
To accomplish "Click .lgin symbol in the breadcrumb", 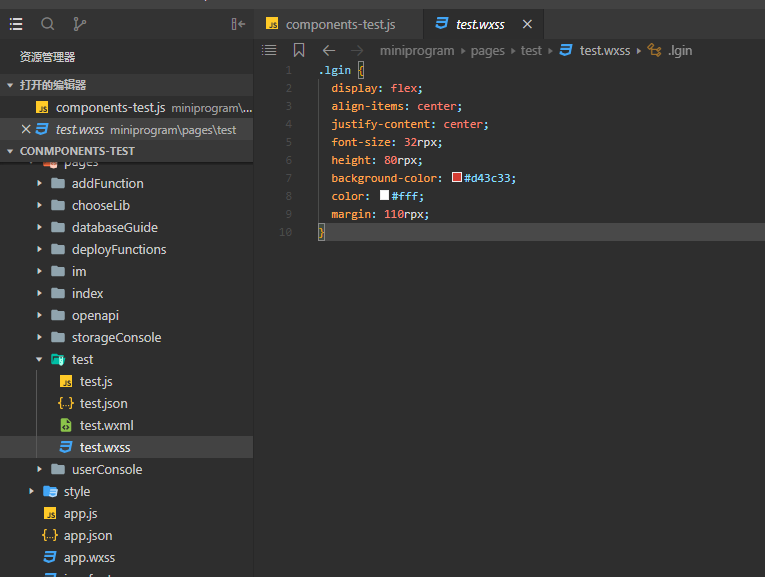I will pos(680,51).
